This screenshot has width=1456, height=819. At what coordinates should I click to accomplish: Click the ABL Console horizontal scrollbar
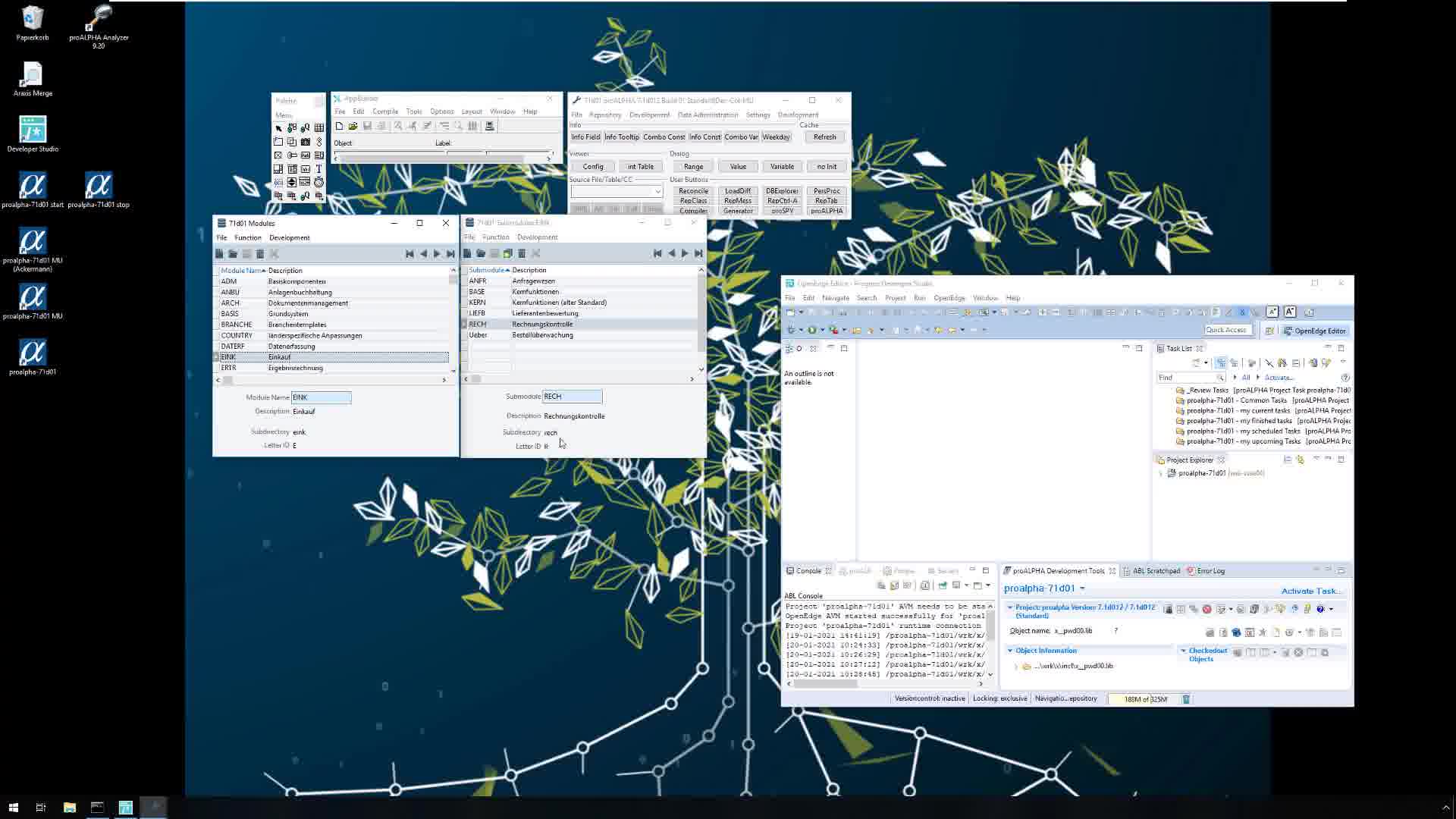(x=884, y=684)
